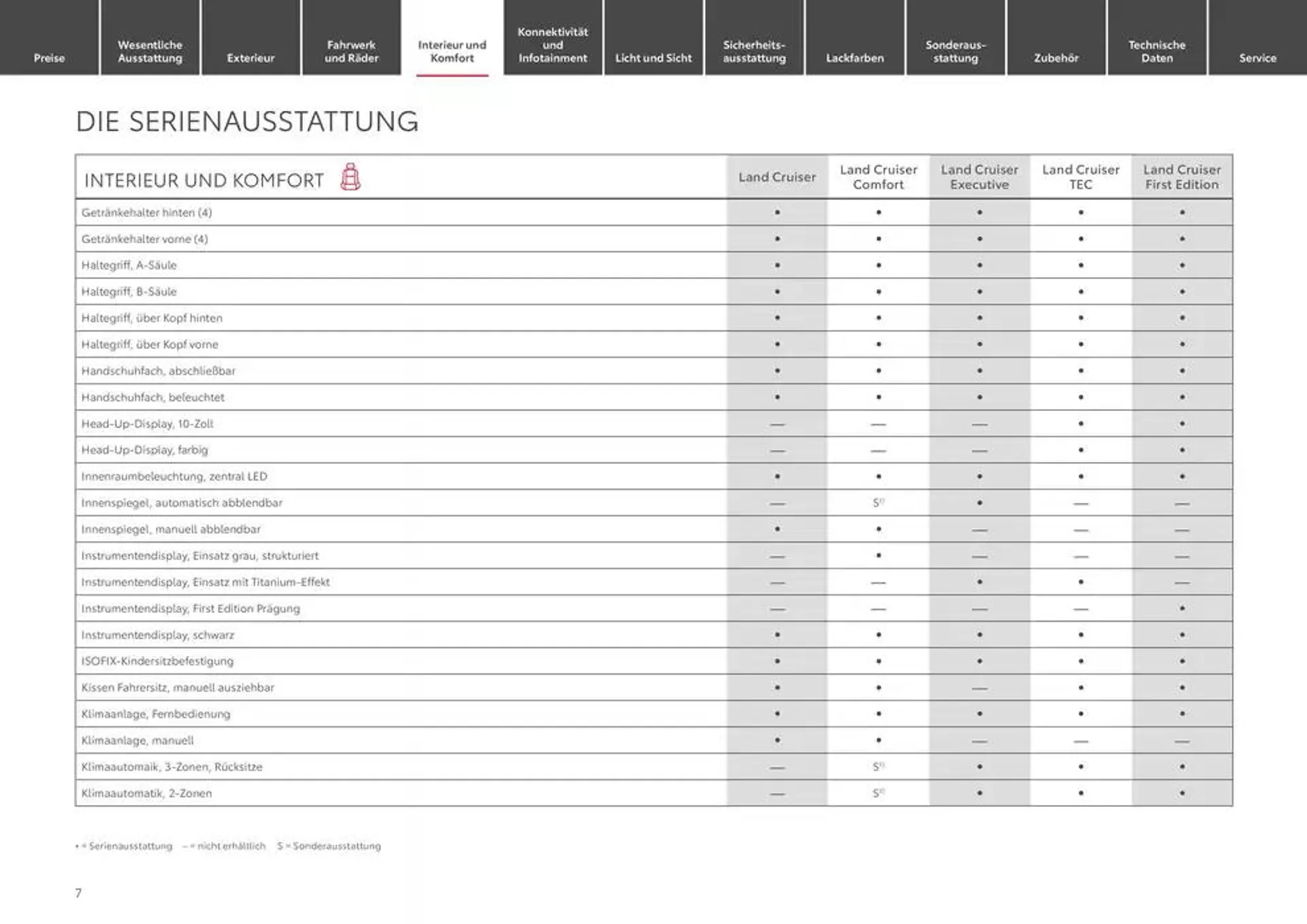Click the page number 7
This screenshot has width=1307, height=924.
point(78,893)
